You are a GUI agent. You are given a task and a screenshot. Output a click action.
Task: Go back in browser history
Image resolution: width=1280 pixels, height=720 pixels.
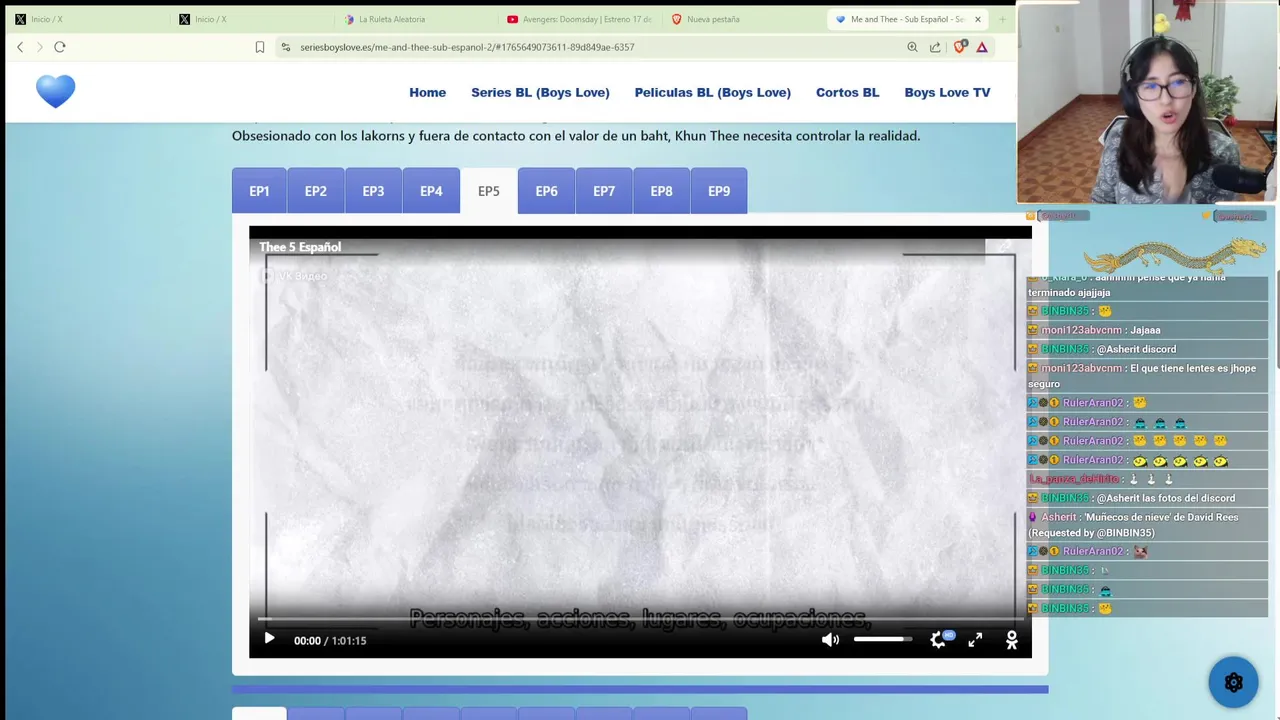click(20, 47)
